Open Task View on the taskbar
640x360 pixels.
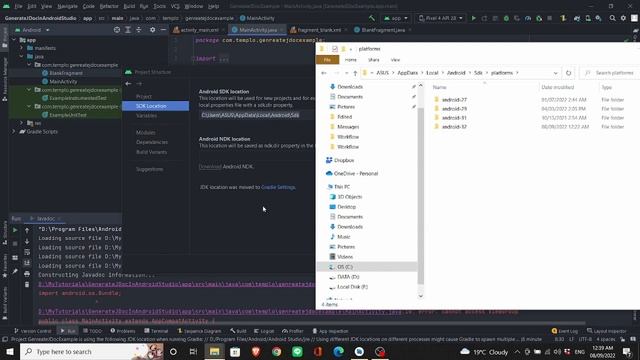click(x=193, y=351)
